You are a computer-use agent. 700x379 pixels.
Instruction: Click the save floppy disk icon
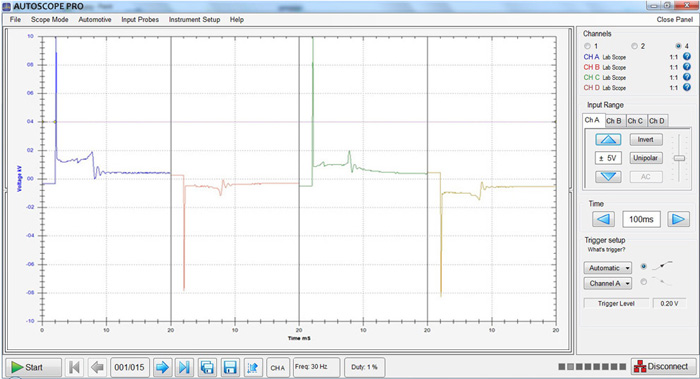(x=229, y=367)
